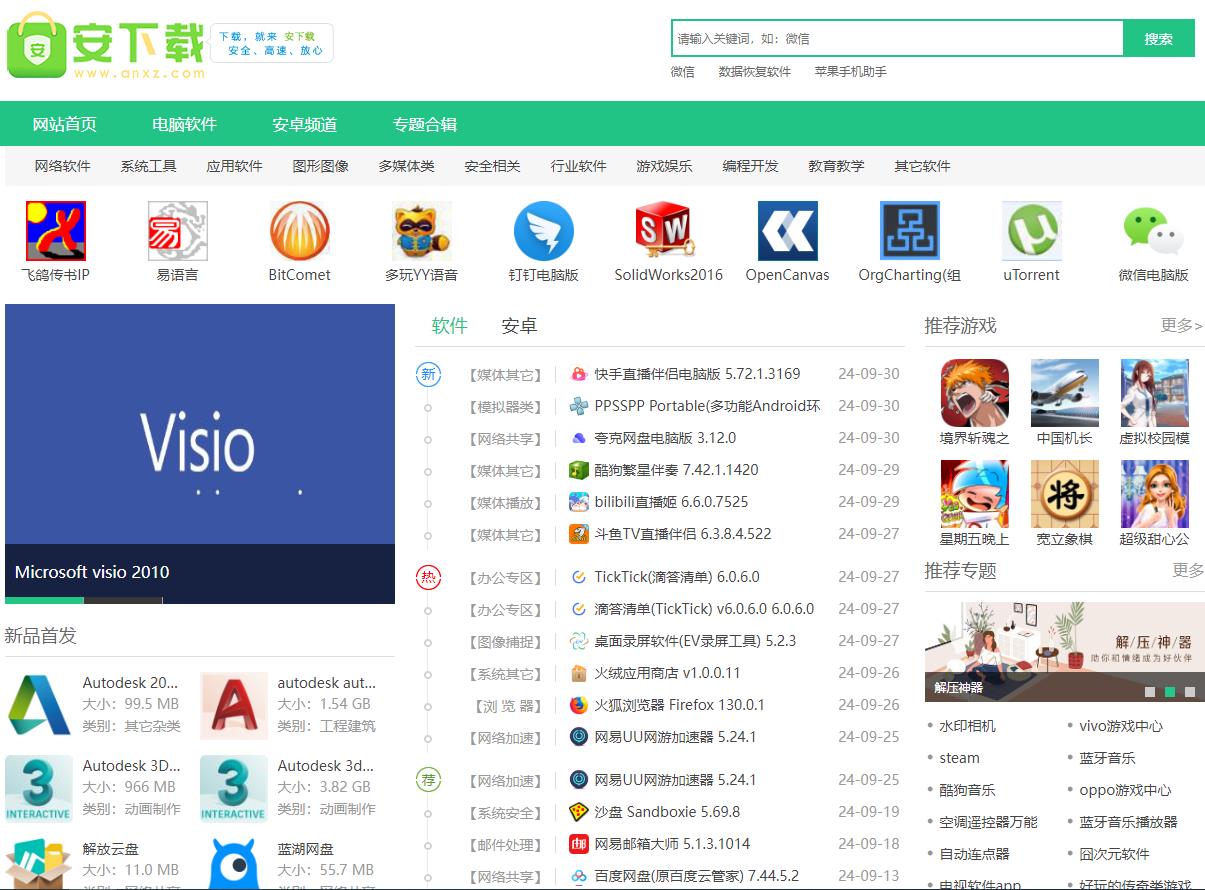Click the 宽立象棋 chess icon
The image size is (1205, 890).
click(x=1065, y=494)
